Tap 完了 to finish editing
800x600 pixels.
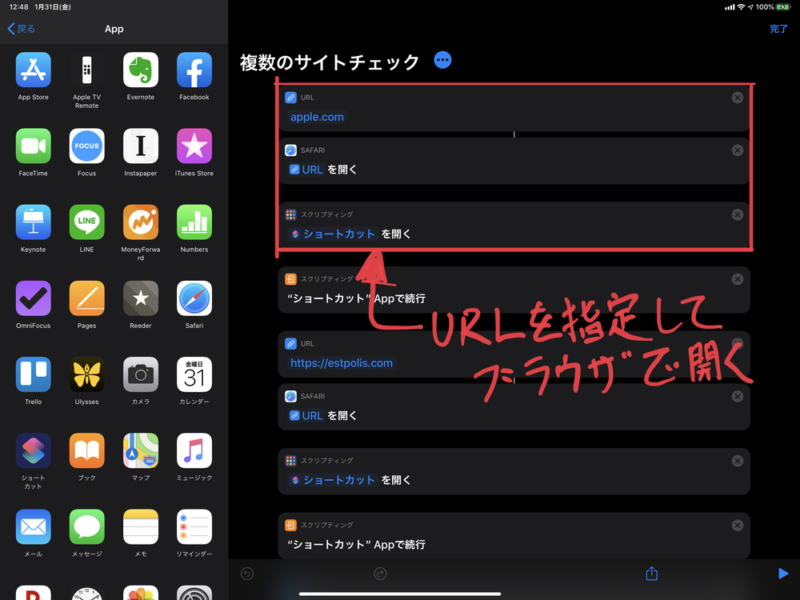pos(778,29)
